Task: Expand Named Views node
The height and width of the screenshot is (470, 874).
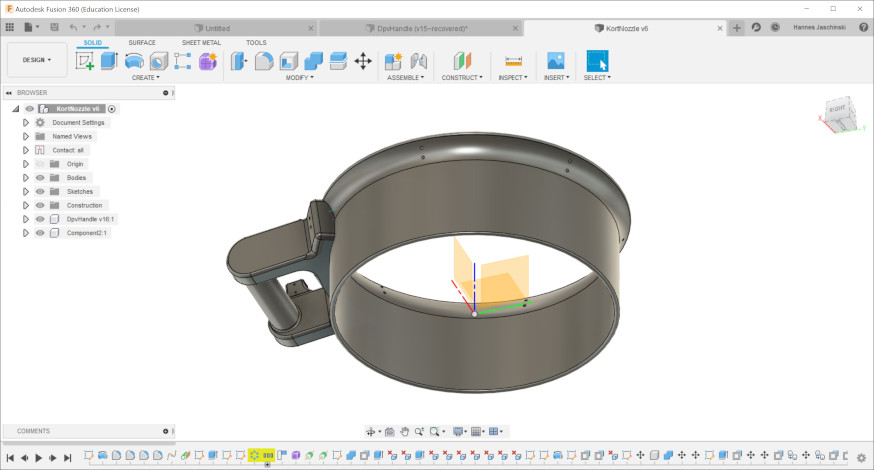Action: click(x=26, y=136)
